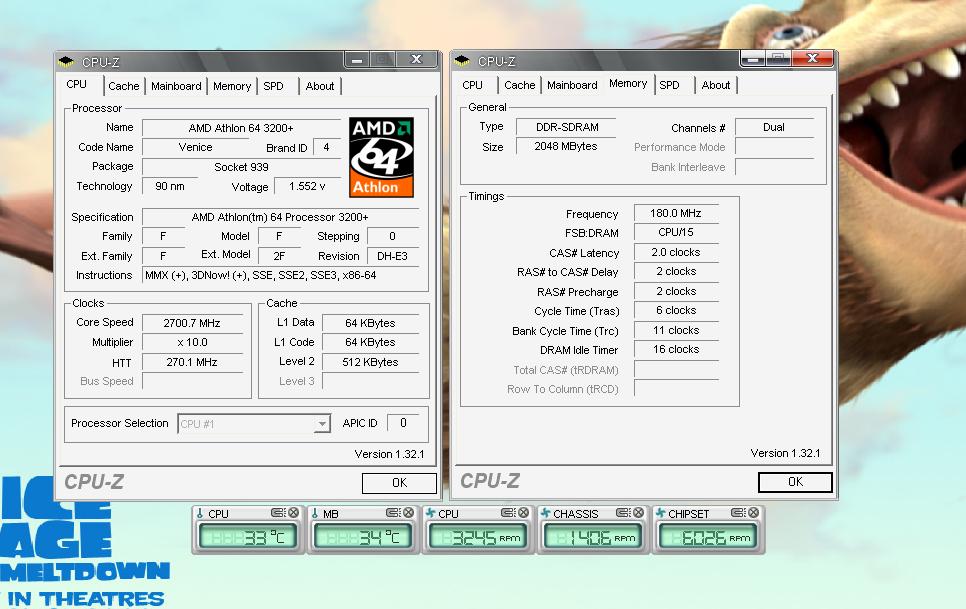
Task: Select CPU tab in left CPU-Z window
Action: click(x=77, y=84)
